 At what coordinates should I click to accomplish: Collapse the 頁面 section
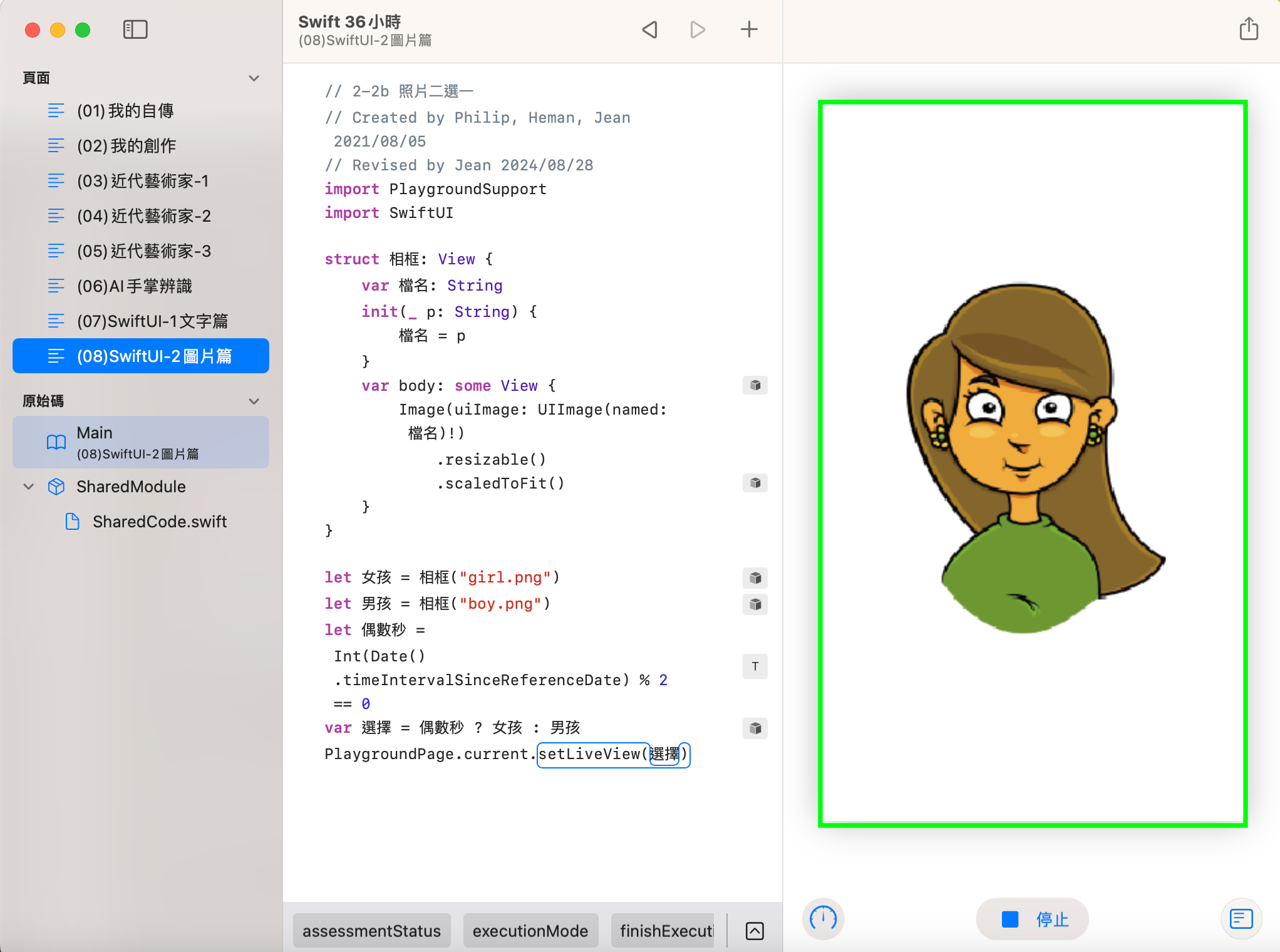point(254,78)
